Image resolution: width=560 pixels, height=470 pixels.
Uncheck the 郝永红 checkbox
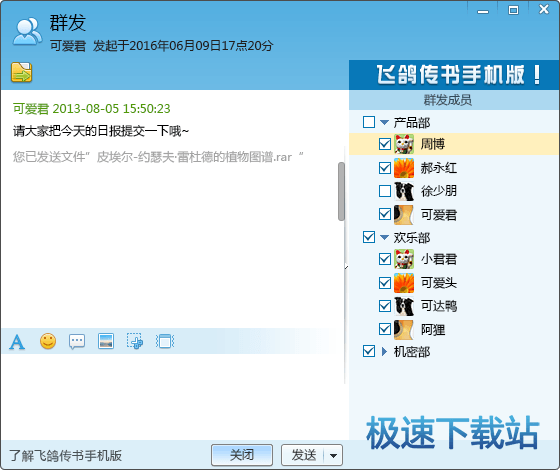coord(385,168)
